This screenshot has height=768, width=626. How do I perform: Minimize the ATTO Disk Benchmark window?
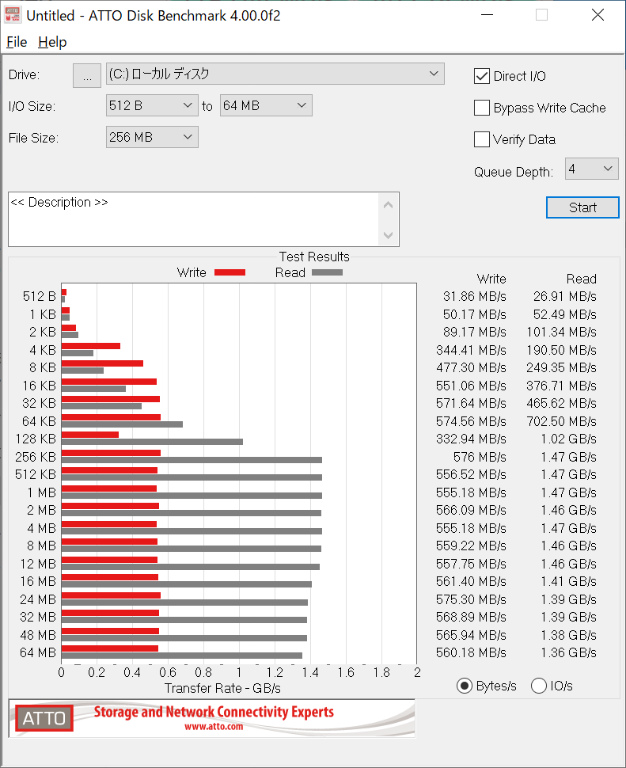[x=487, y=15]
